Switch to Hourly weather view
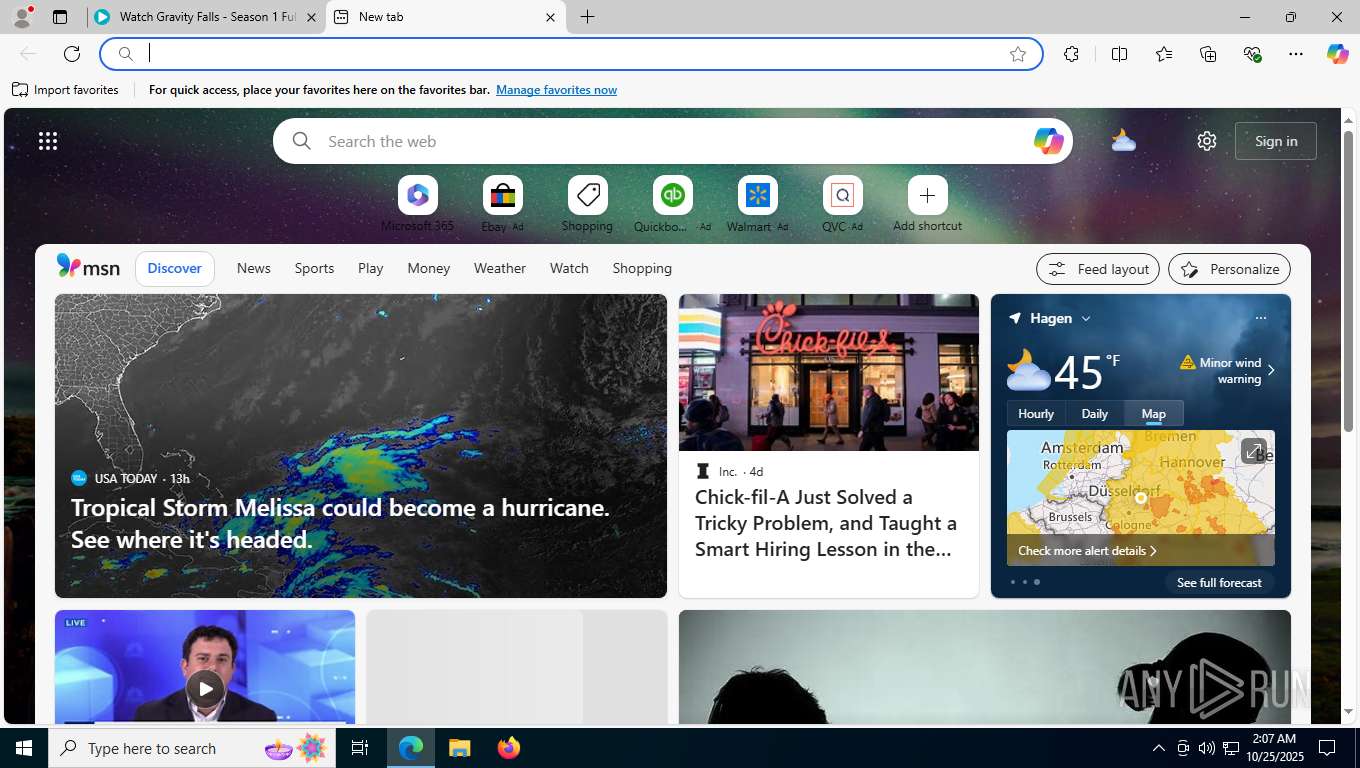 (x=1036, y=413)
